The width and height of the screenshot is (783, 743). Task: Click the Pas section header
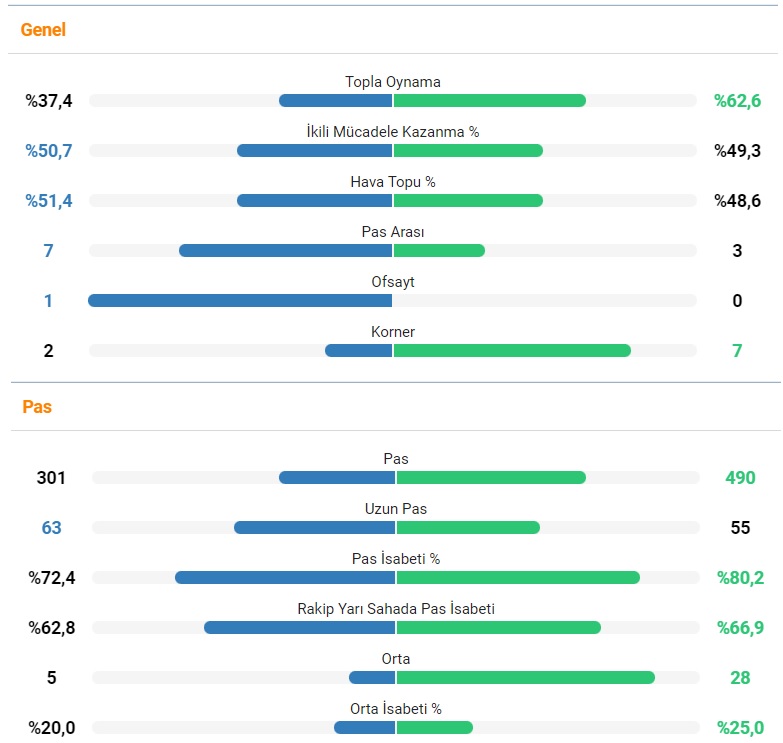pyautogui.click(x=36, y=407)
